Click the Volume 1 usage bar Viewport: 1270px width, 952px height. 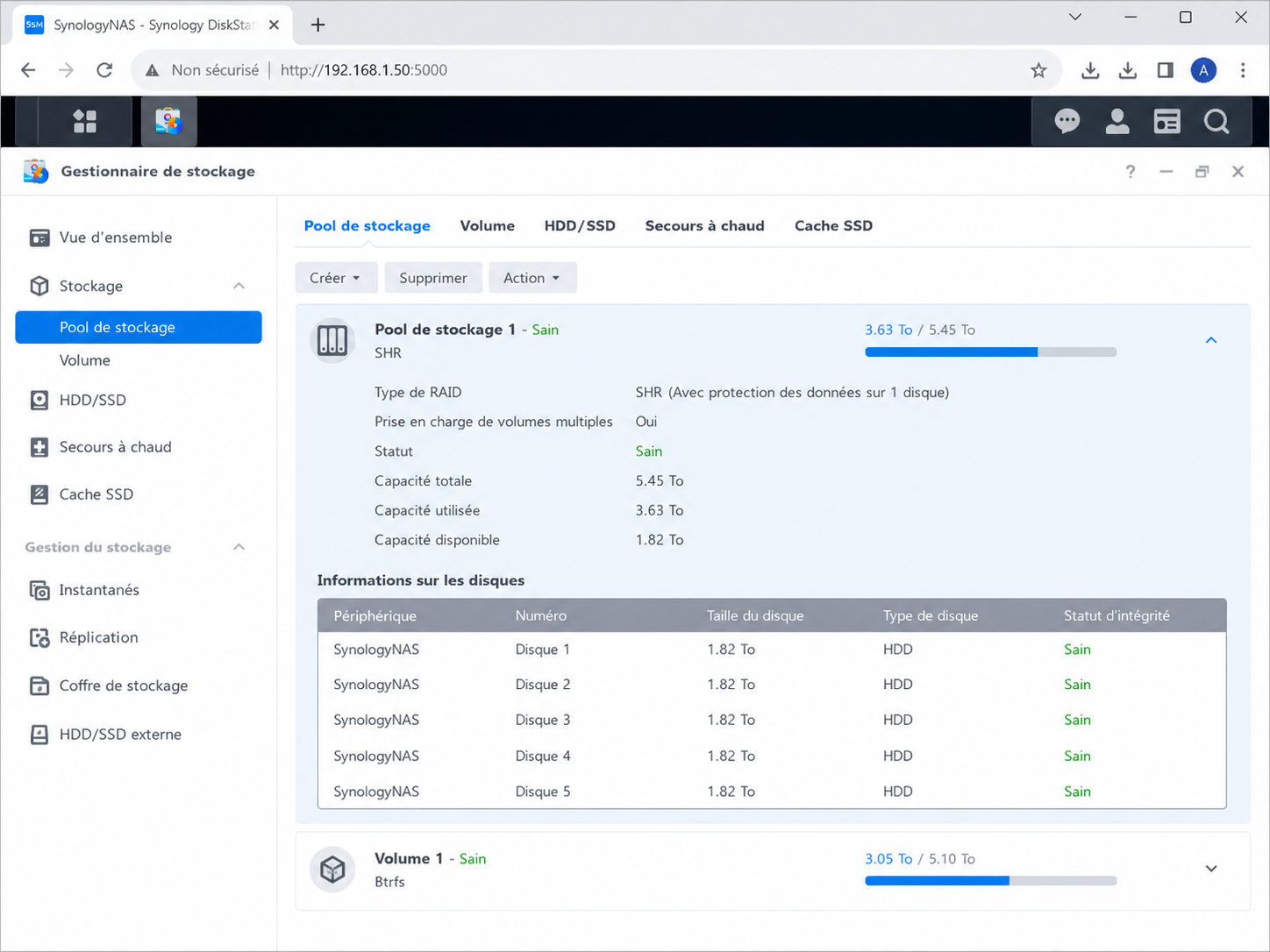(990, 881)
